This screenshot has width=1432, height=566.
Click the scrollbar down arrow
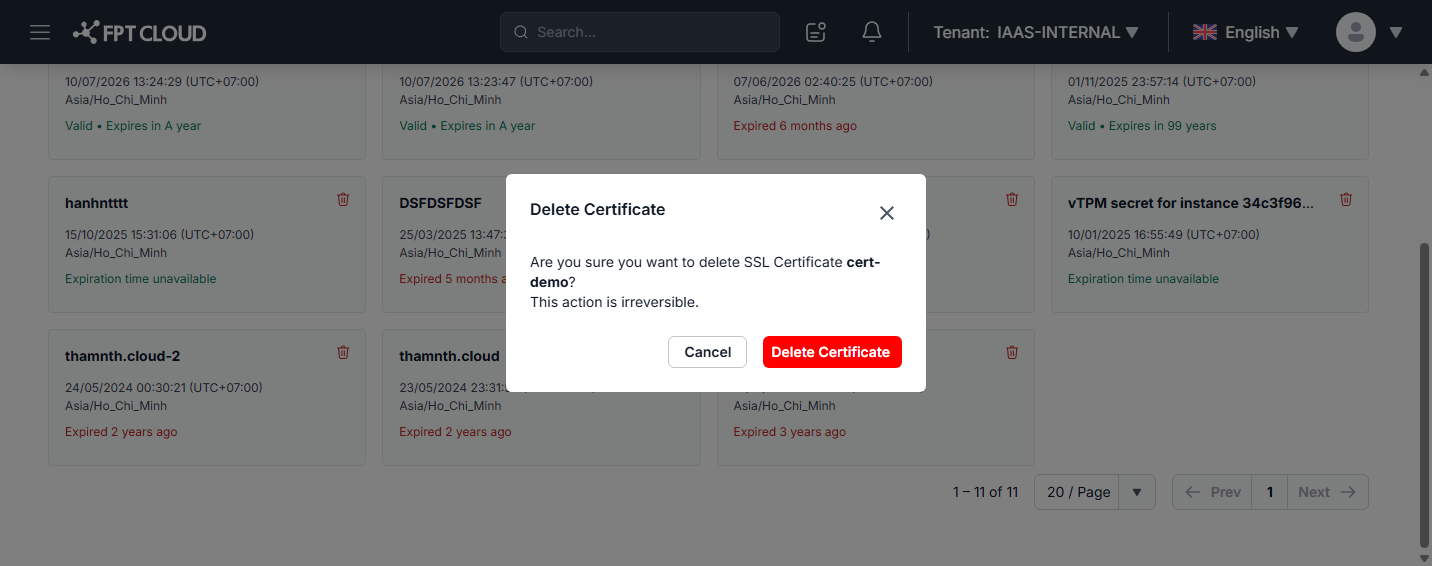click(1425, 558)
